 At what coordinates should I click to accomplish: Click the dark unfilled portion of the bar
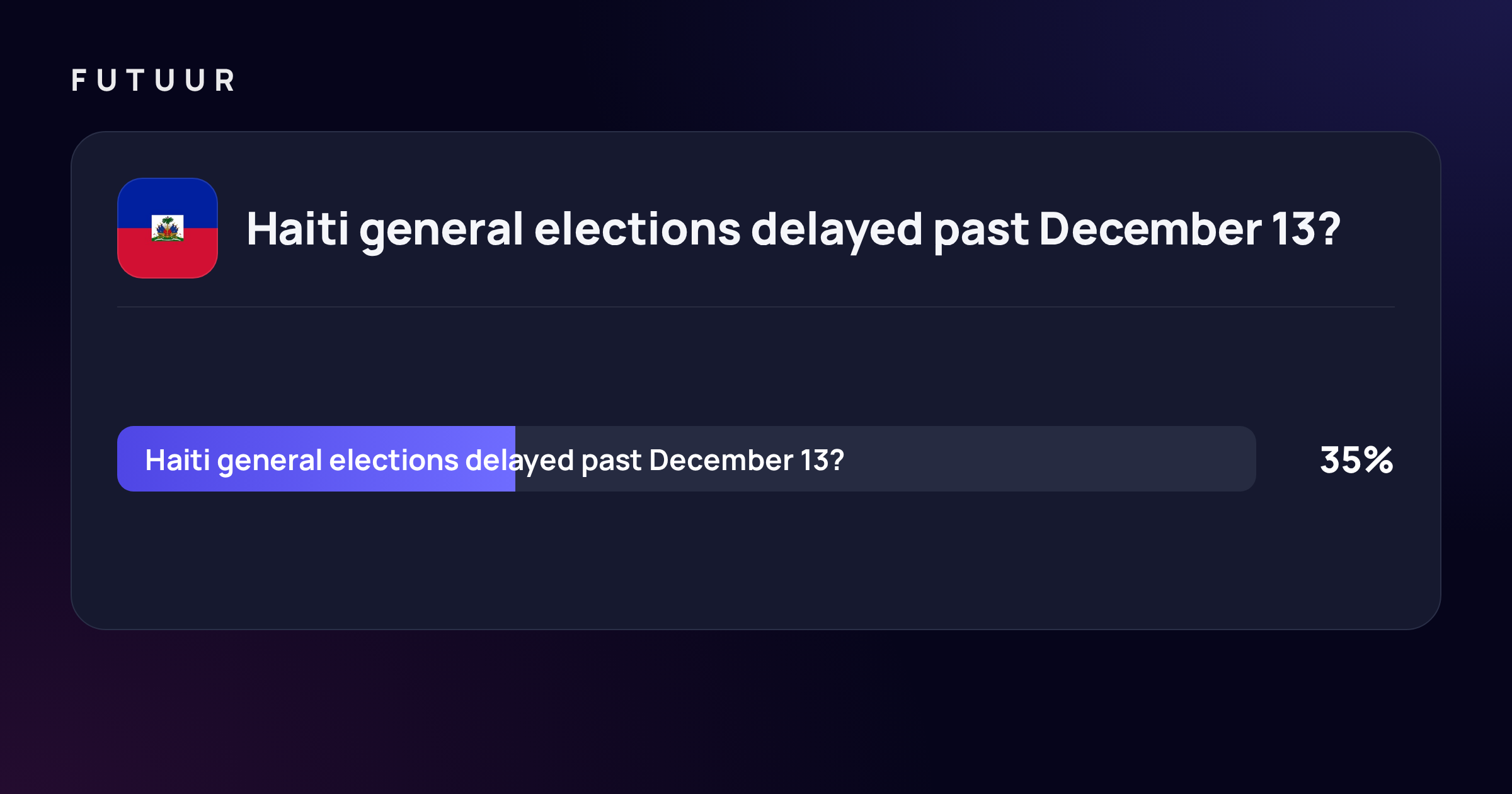click(x=886, y=459)
